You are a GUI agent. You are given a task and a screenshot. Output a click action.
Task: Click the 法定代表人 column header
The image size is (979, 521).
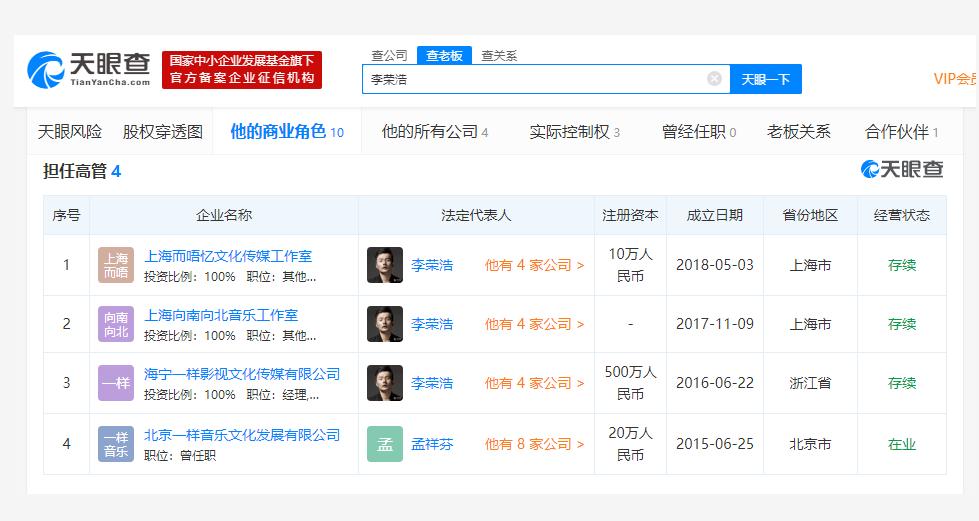pyautogui.click(x=476, y=216)
